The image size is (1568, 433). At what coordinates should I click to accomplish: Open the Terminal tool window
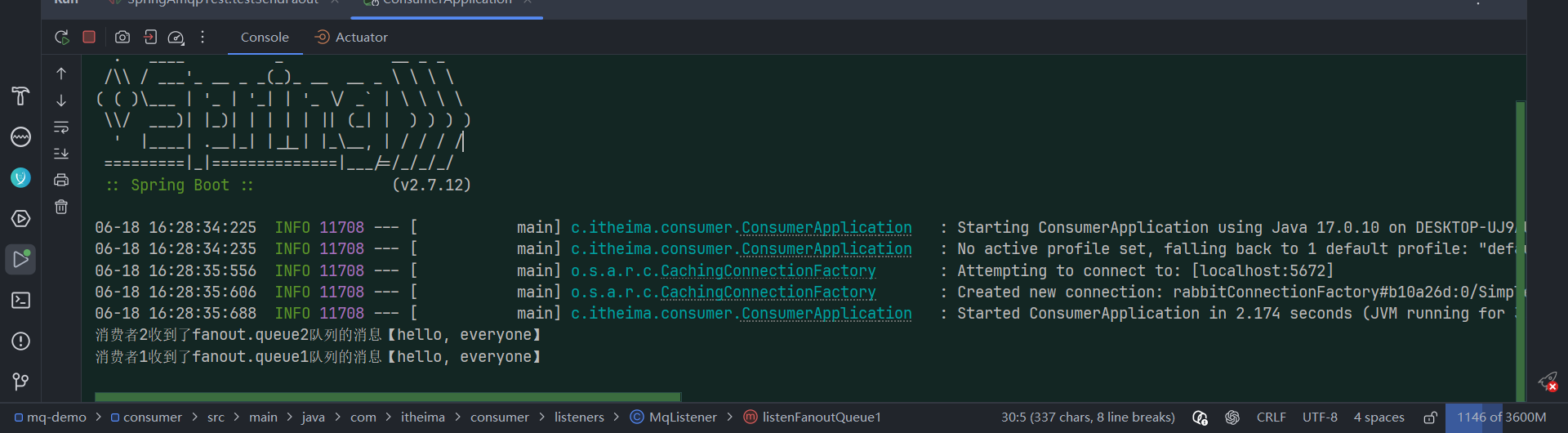point(20,300)
